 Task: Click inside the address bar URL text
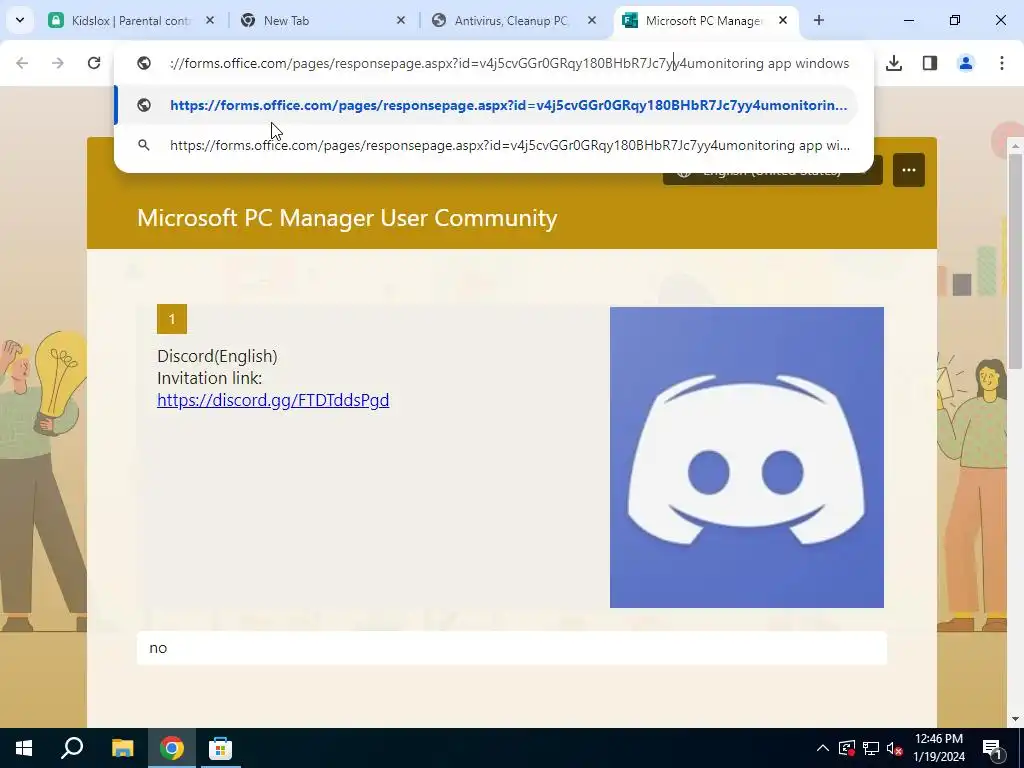click(x=509, y=63)
